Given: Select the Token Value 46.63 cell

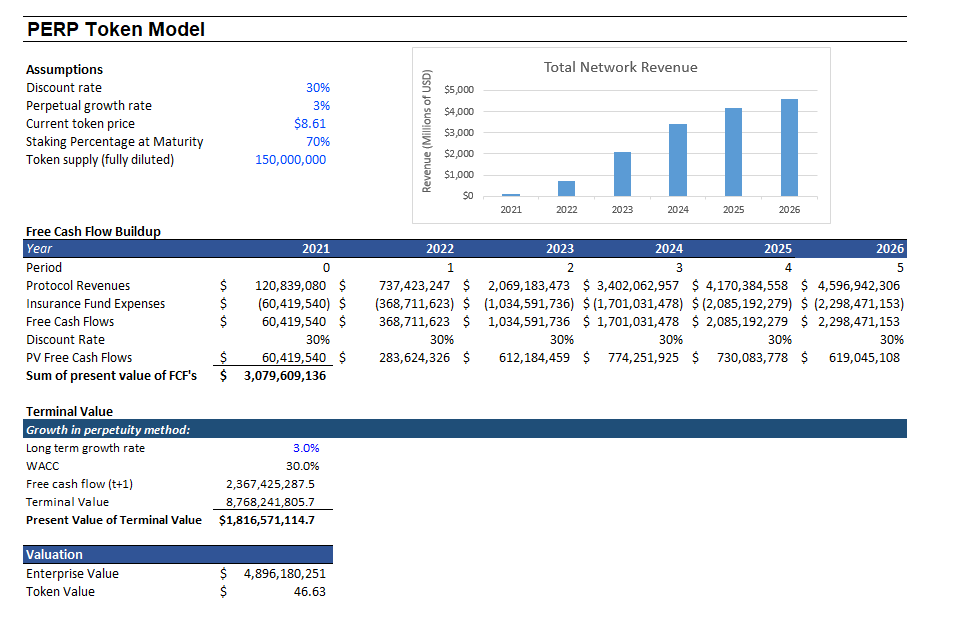Looking at the screenshot, I should point(310,591).
